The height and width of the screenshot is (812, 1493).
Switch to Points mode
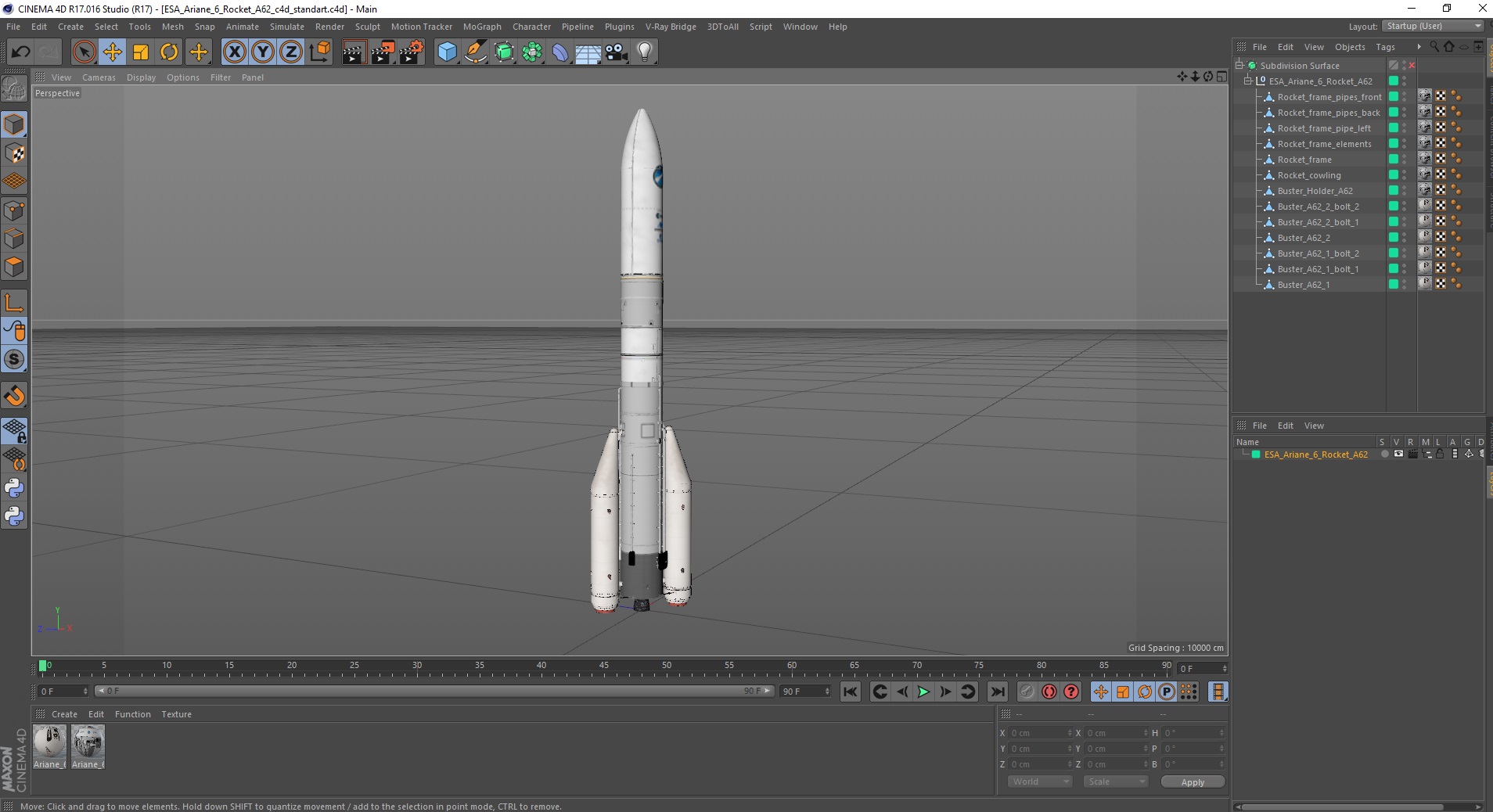(x=14, y=210)
